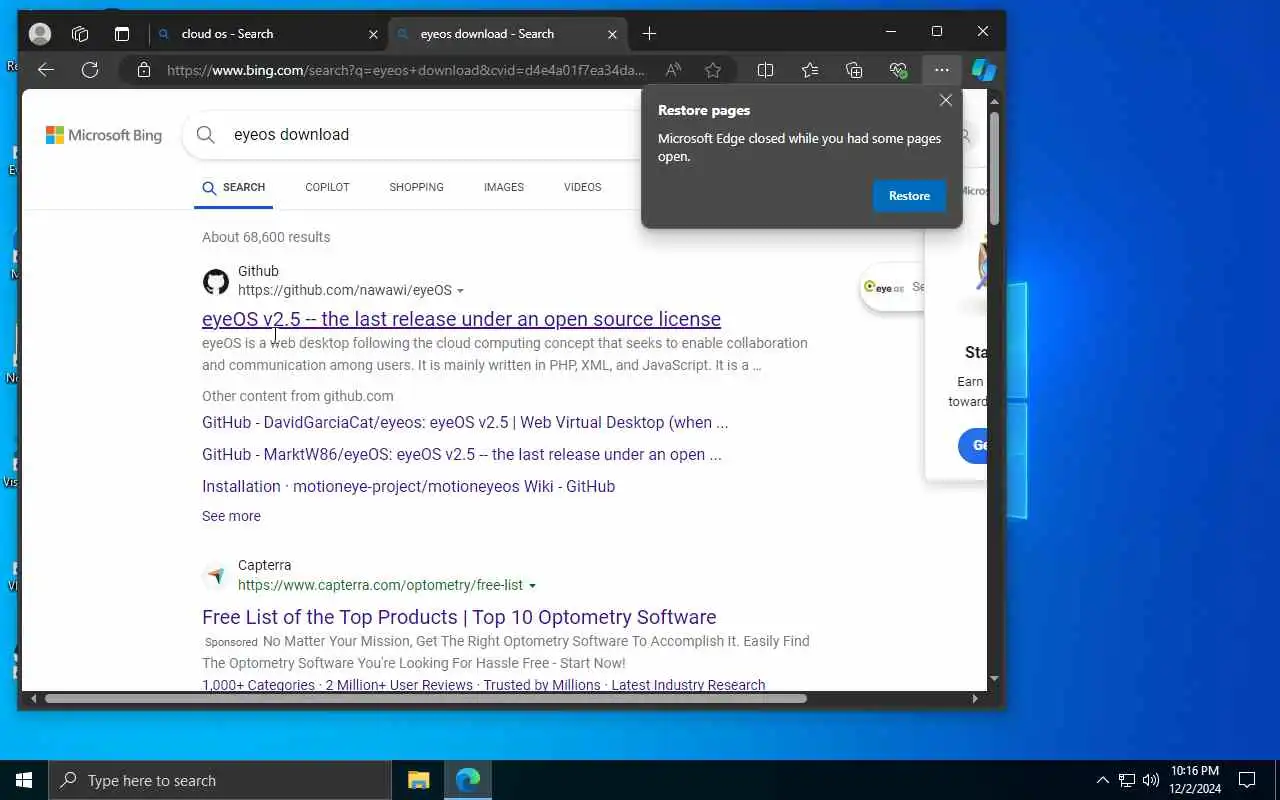Image resolution: width=1280 pixels, height=800 pixels.
Task: Click the scroll down arrow
Action: (x=994, y=679)
